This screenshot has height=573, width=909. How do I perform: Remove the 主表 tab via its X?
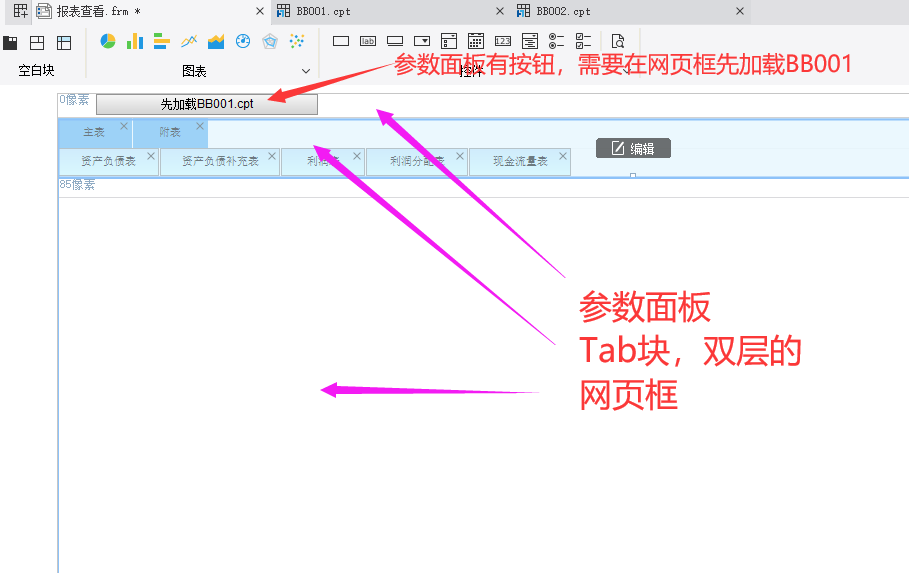pyautogui.click(x=124, y=126)
